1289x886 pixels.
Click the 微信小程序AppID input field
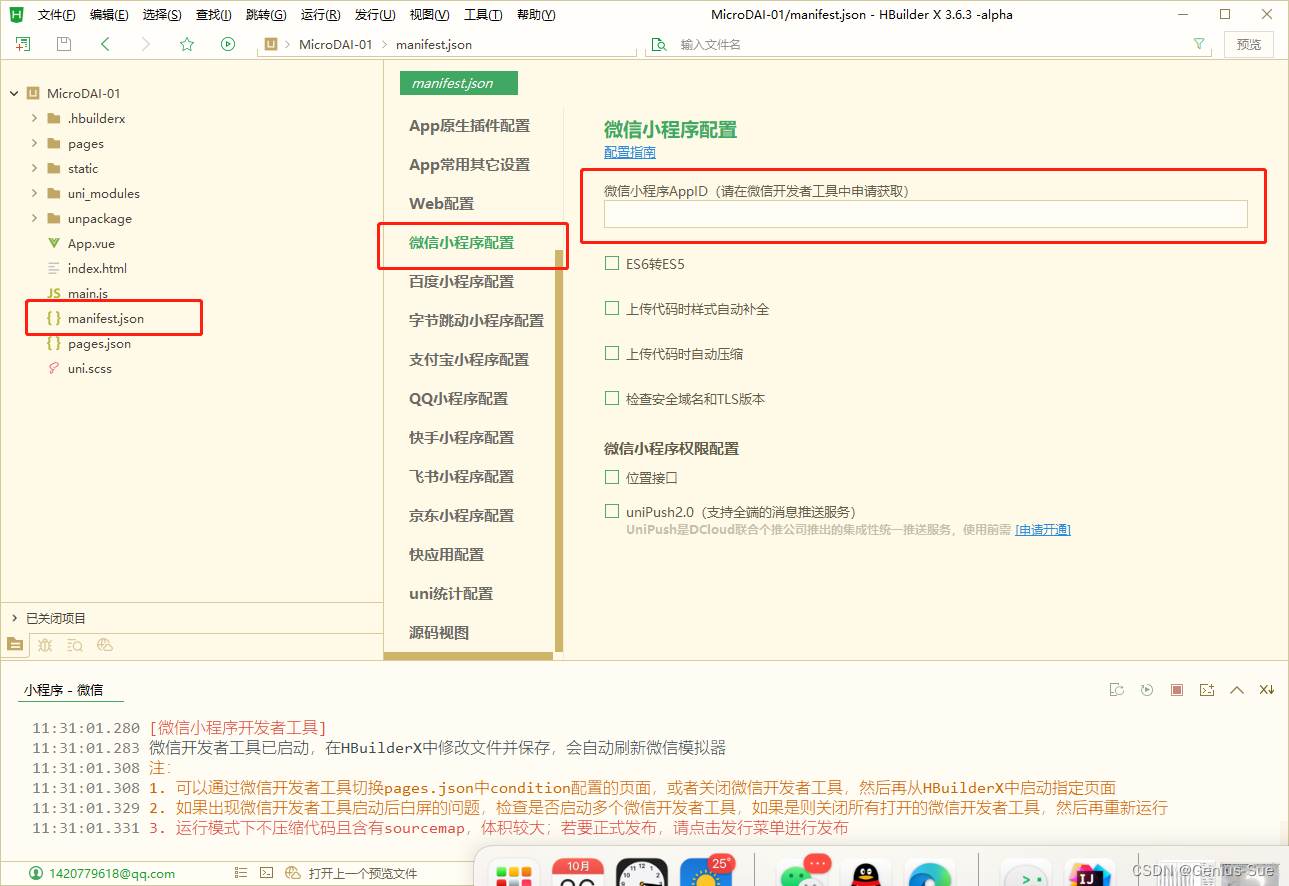click(x=926, y=214)
